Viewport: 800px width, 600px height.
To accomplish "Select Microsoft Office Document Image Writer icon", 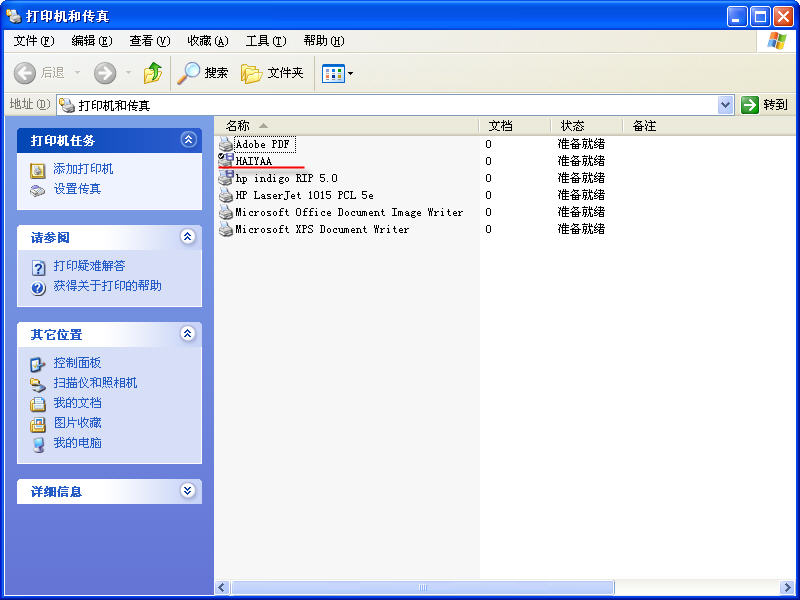I will coord(226,212).
